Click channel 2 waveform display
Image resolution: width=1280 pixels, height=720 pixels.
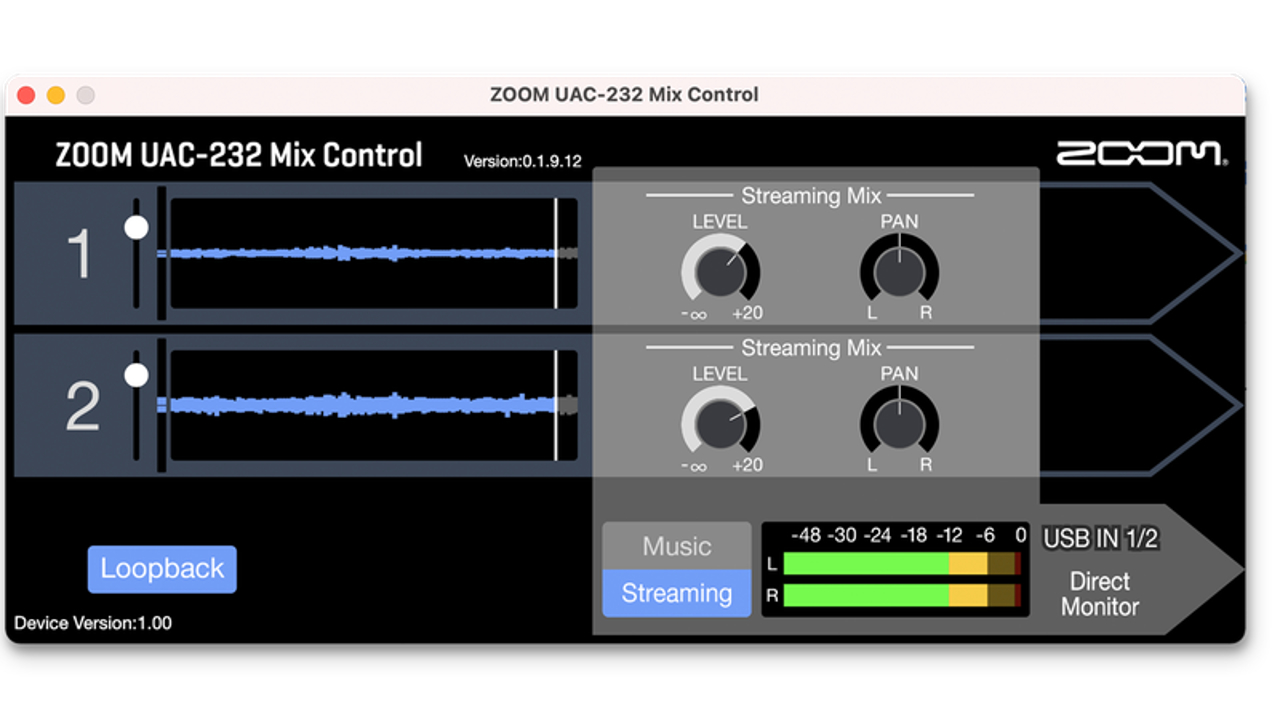[370, 405]
